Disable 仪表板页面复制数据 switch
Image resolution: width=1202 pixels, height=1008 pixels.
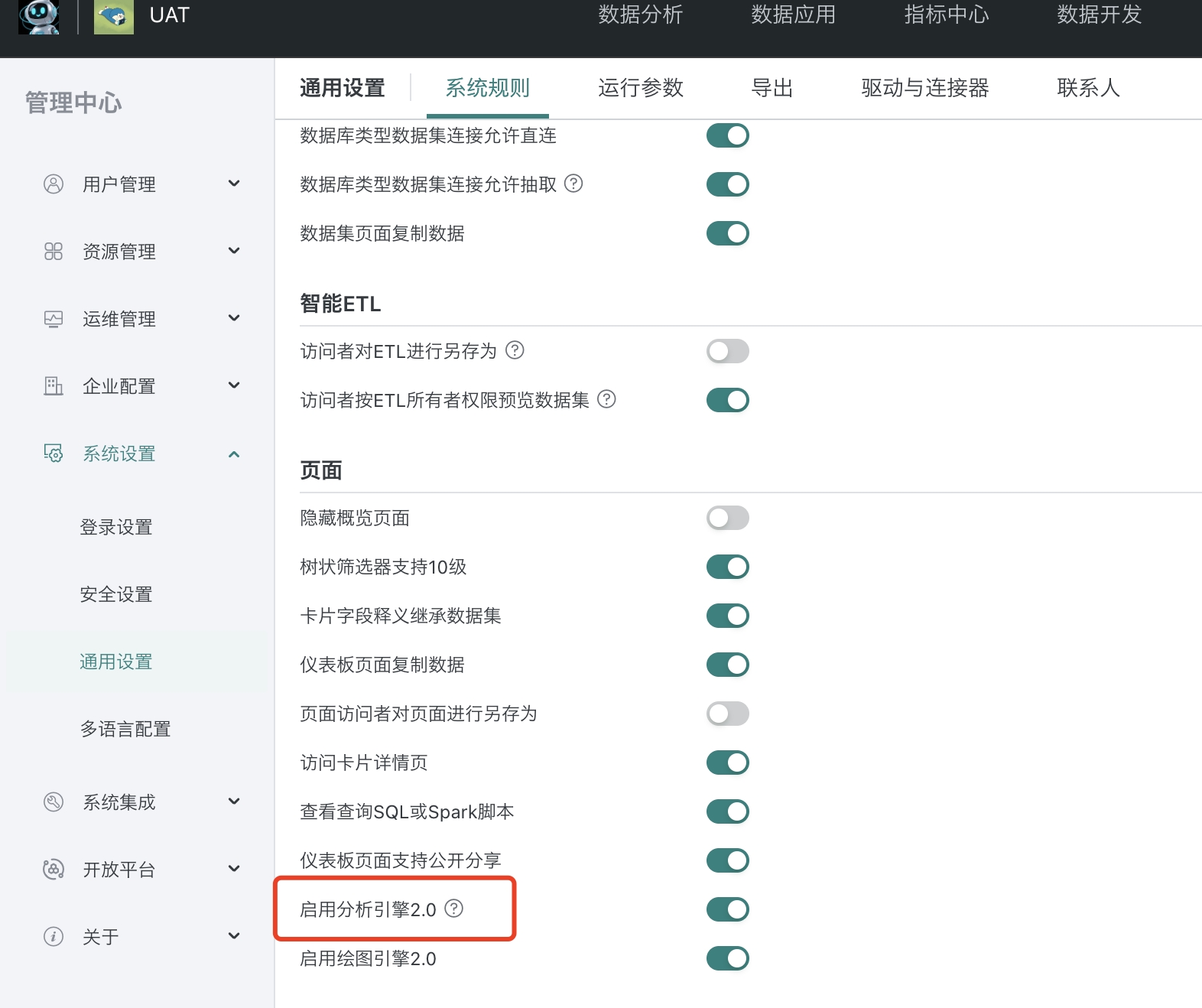tap(728, 665)
